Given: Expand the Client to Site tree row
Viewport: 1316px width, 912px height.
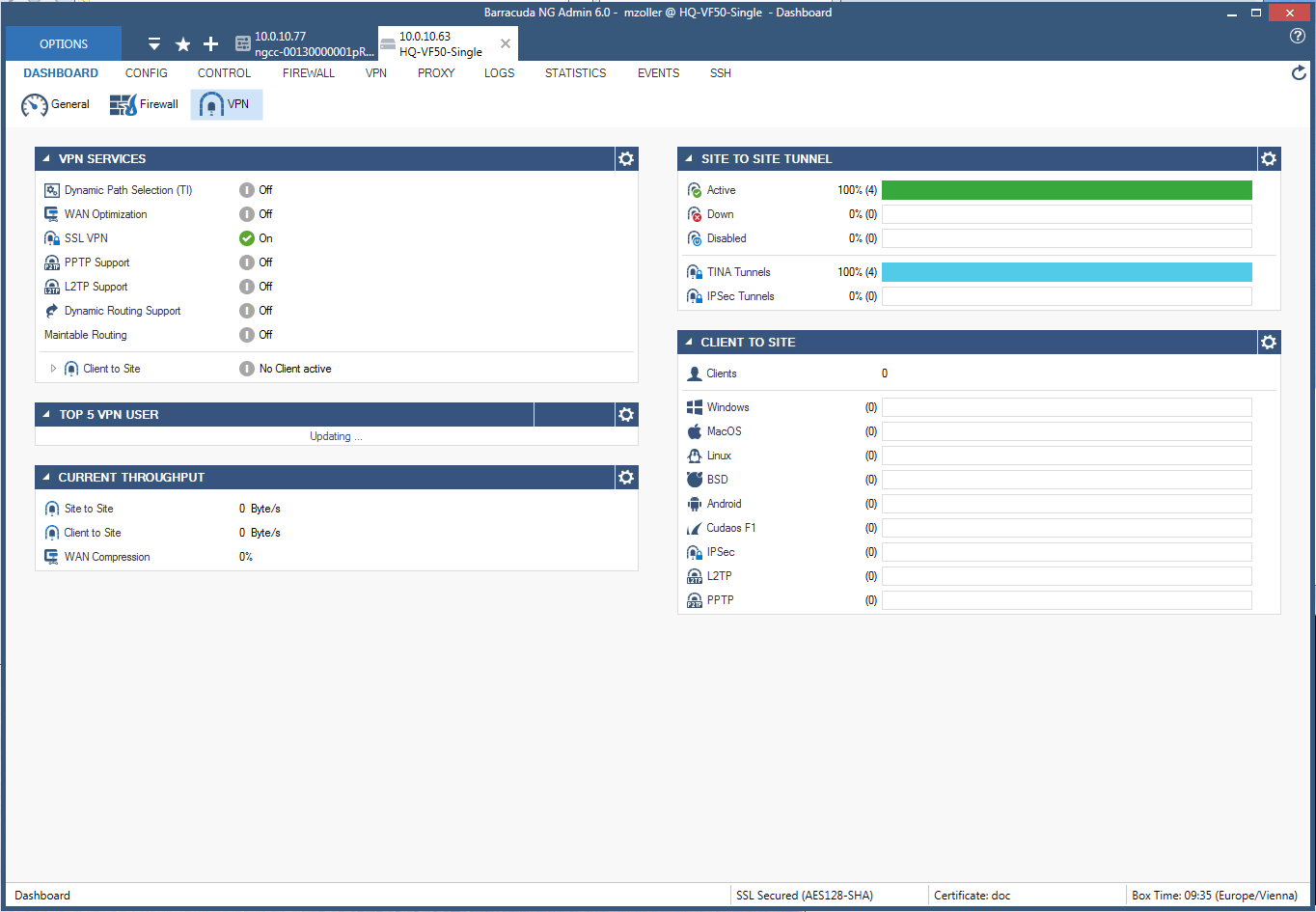Looking at the screenshot, I should pos(54,369).
